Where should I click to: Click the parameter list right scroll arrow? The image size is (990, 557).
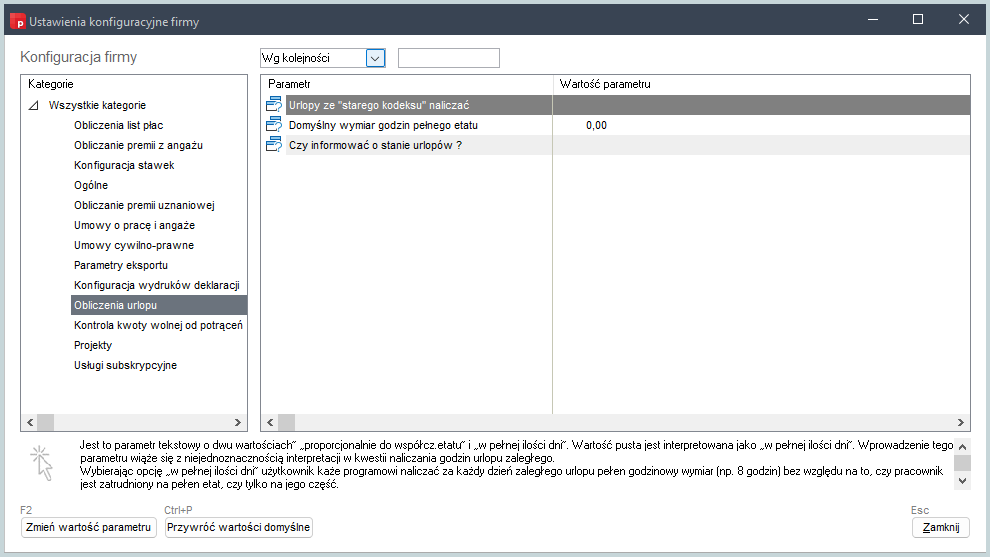coord(961,422)
